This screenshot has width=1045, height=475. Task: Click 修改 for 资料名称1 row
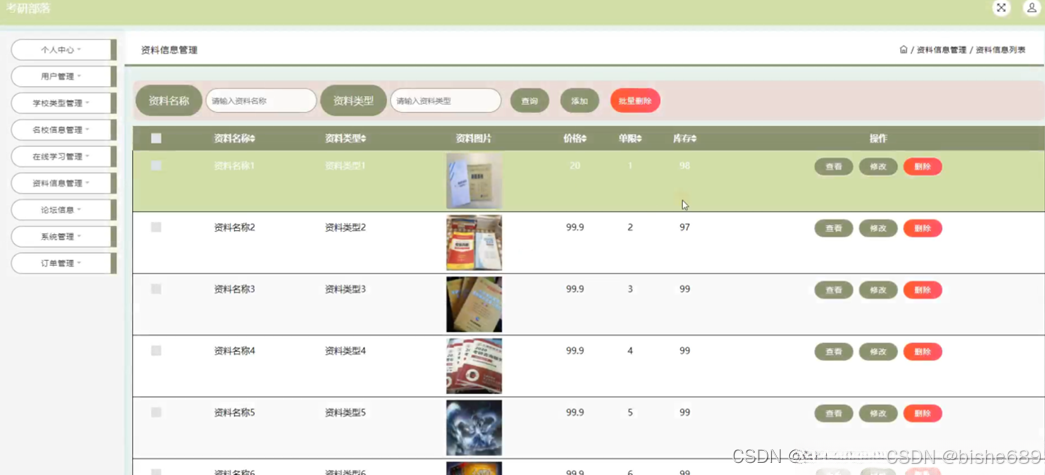pos(878,167)
